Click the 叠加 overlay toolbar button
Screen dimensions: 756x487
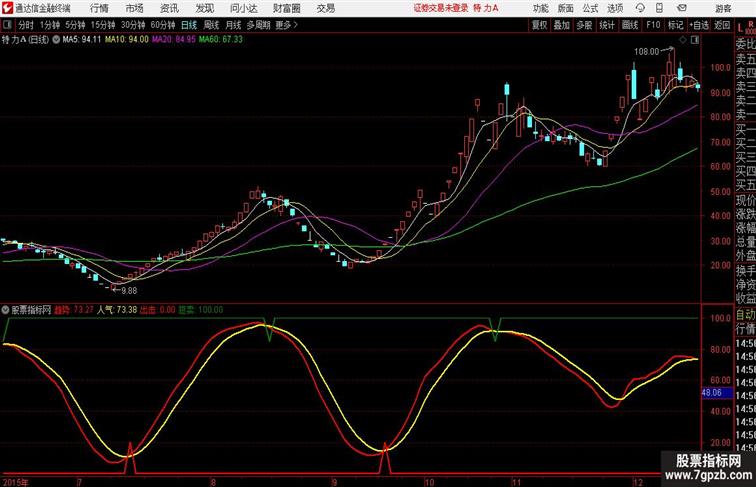562,25
